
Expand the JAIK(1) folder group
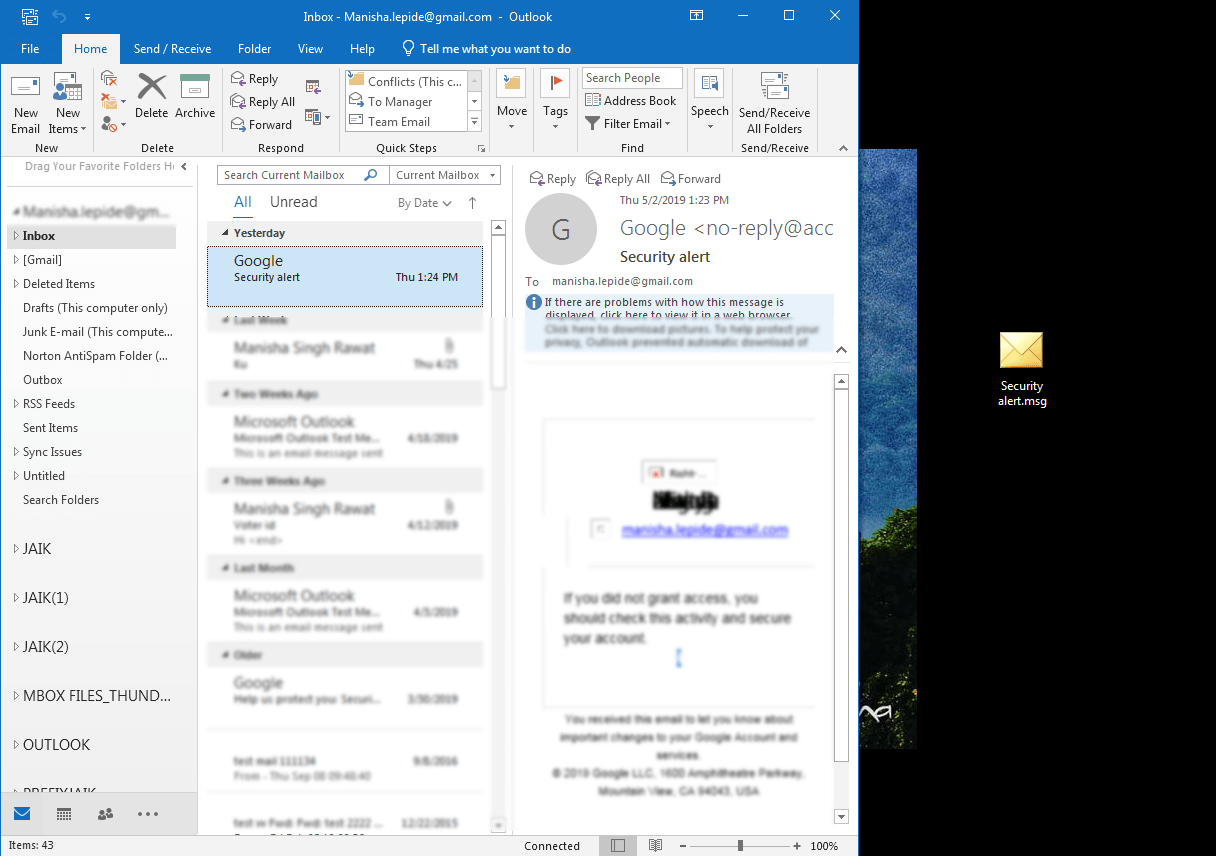click(x=16, y=598)
